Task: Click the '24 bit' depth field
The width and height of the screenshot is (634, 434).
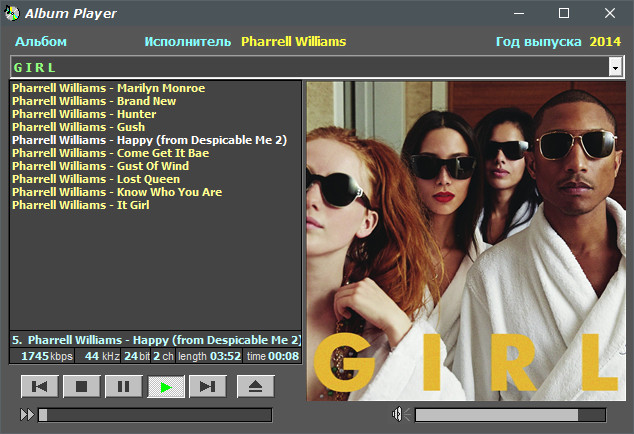Action: [136, 356]
